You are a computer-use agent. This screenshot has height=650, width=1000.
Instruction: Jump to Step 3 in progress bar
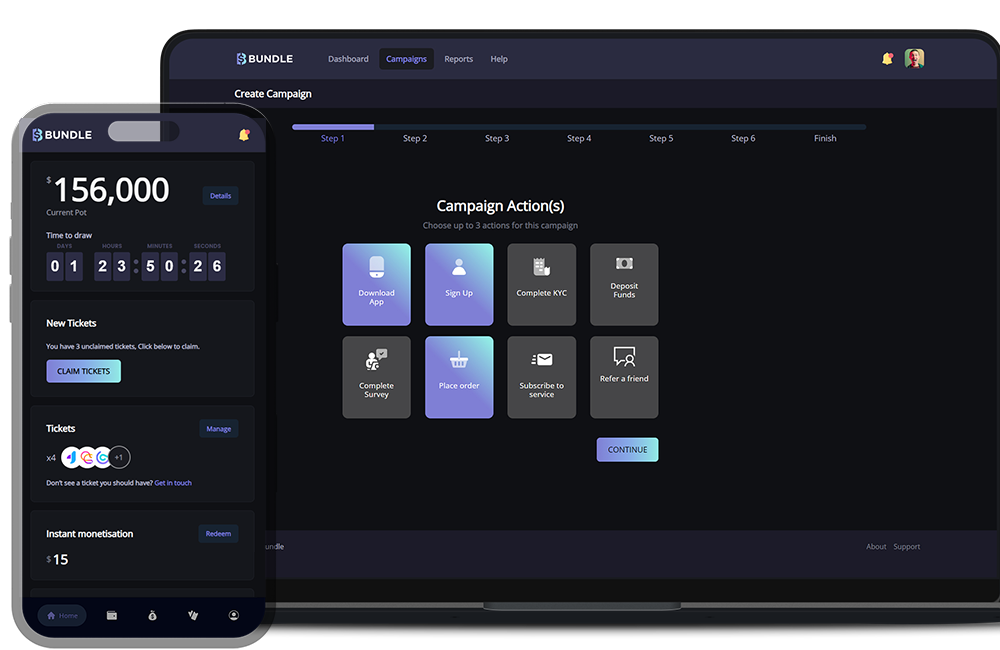497,138
